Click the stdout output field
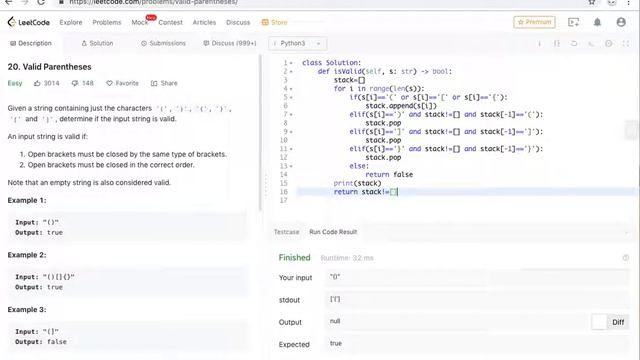 coord(477,300)
